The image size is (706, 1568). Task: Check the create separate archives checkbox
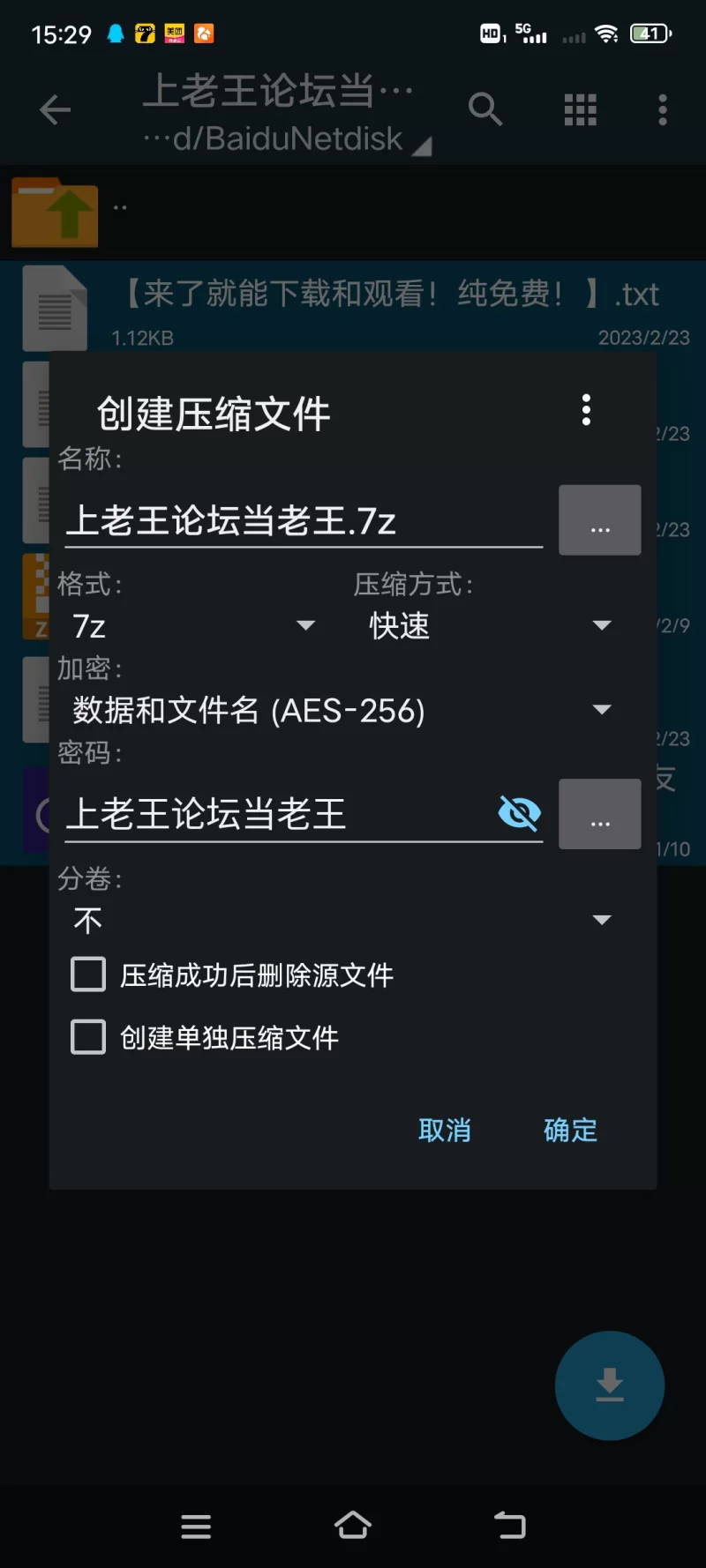coord(88,1037)
